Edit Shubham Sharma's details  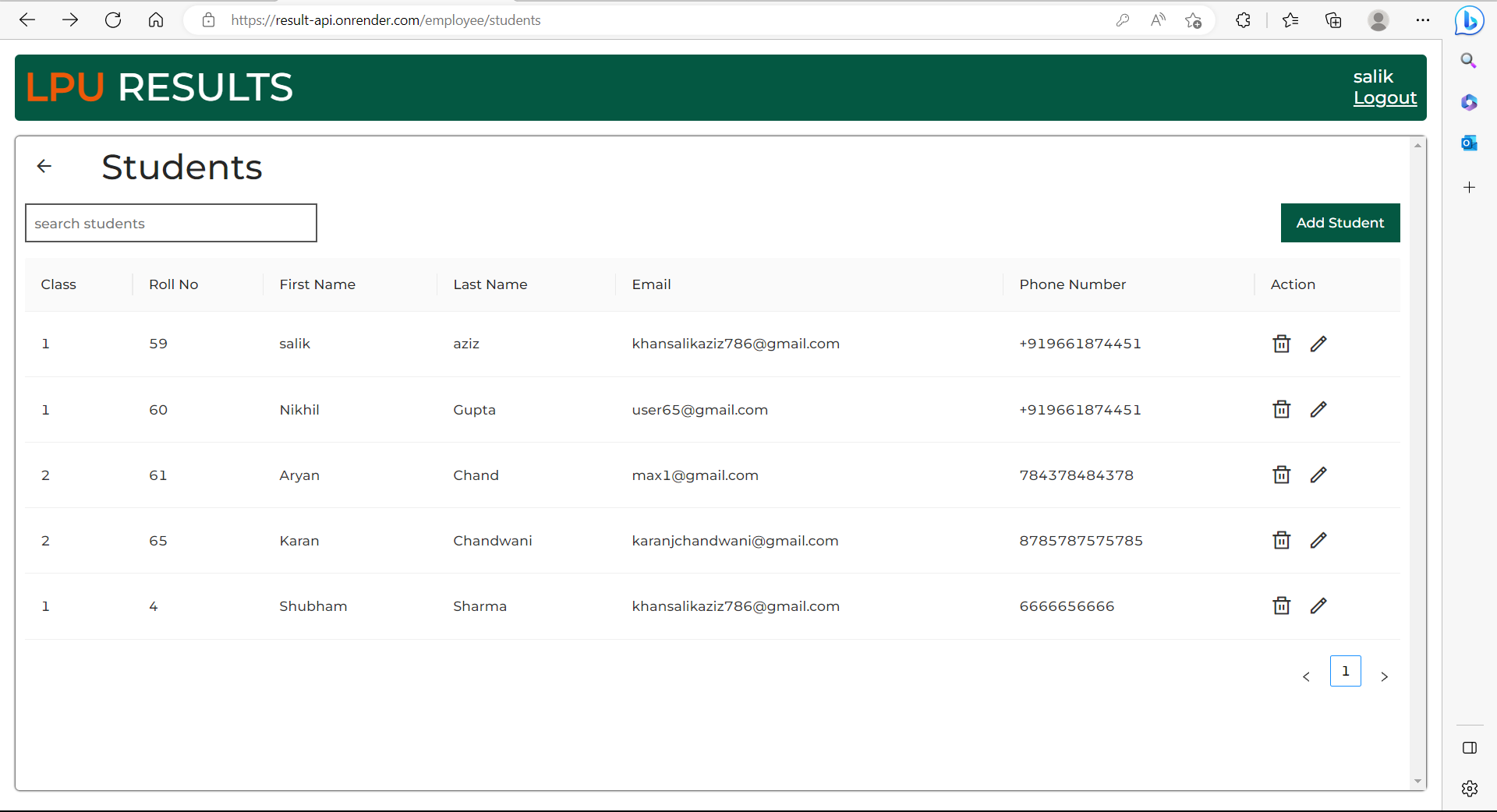point(1319,605)
